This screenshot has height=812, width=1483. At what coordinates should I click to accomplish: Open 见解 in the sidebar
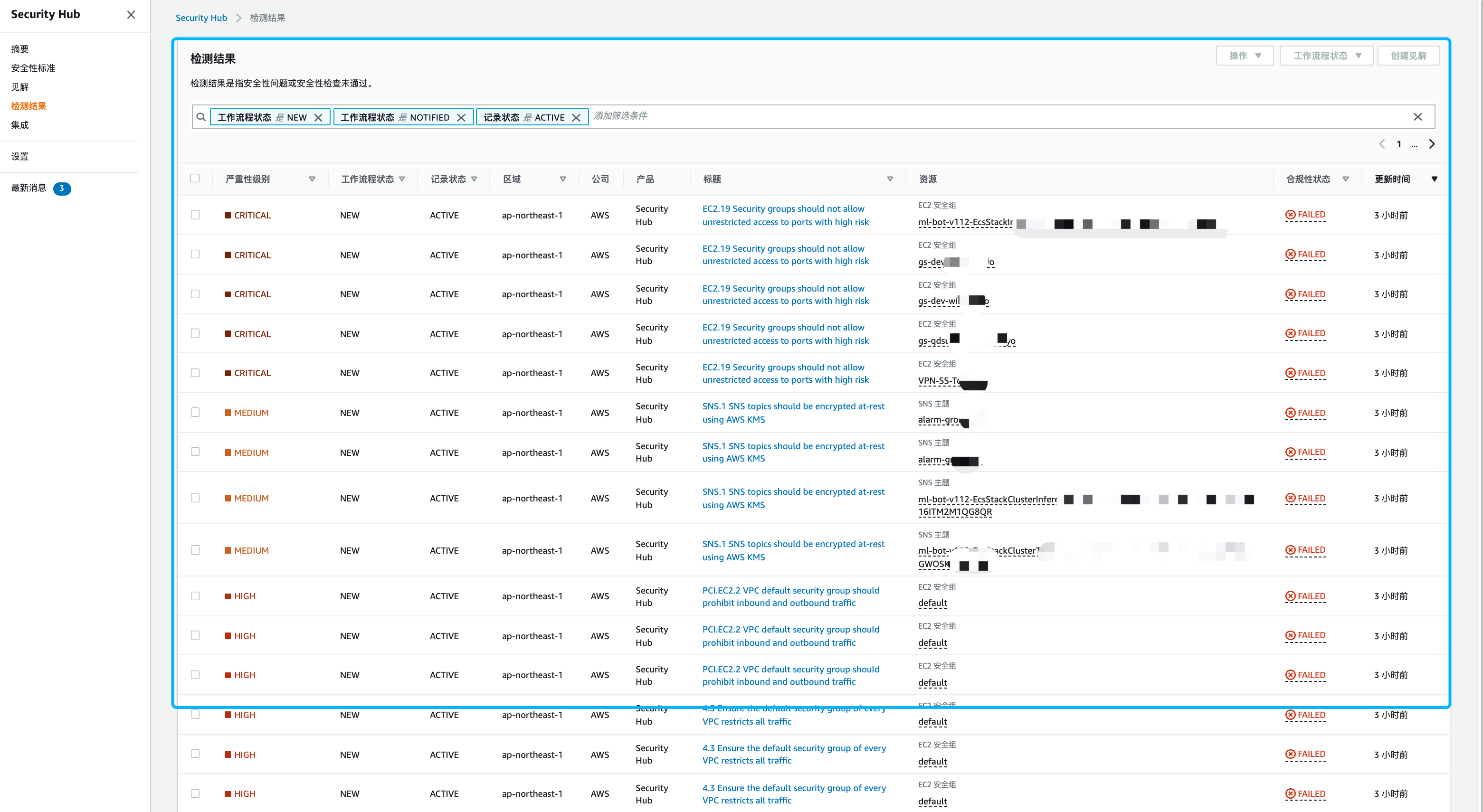click(20, 87)
